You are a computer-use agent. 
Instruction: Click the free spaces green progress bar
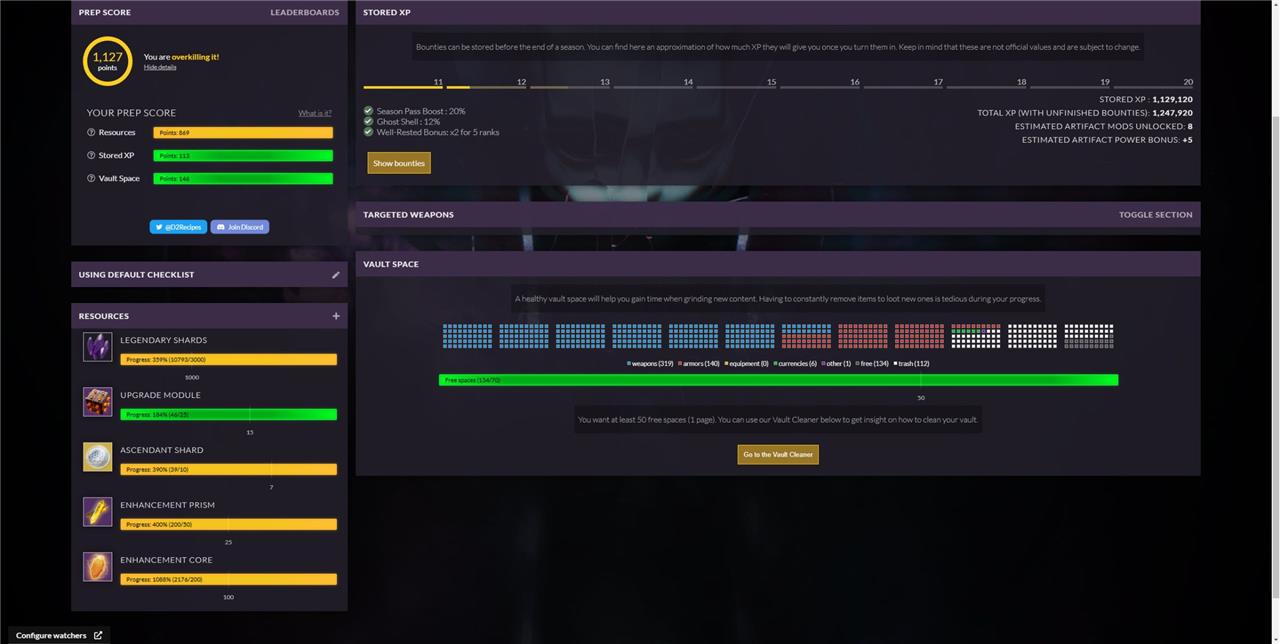[x=778, y=380]
